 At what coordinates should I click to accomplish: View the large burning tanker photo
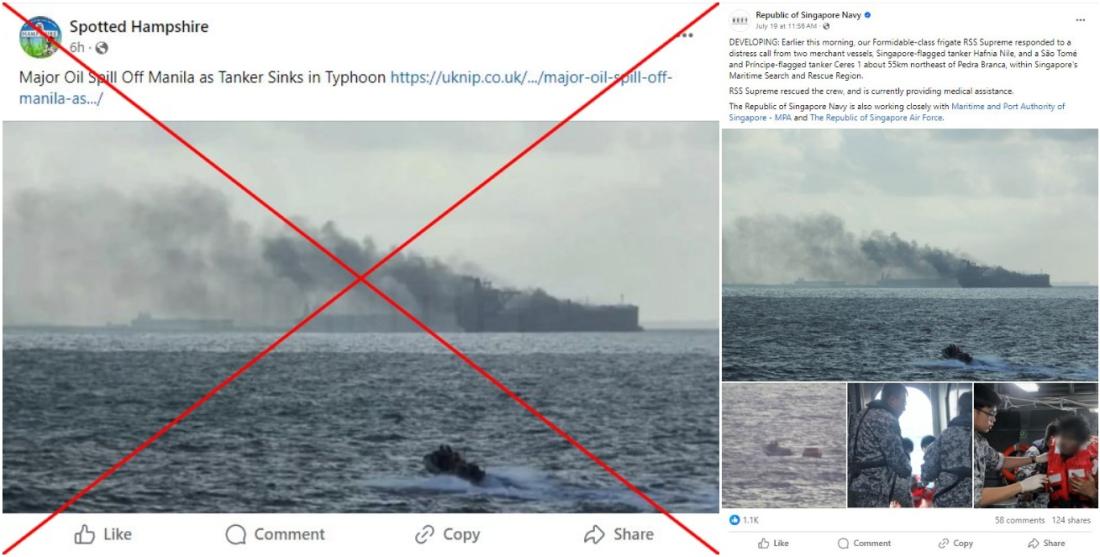pos(361,316)
